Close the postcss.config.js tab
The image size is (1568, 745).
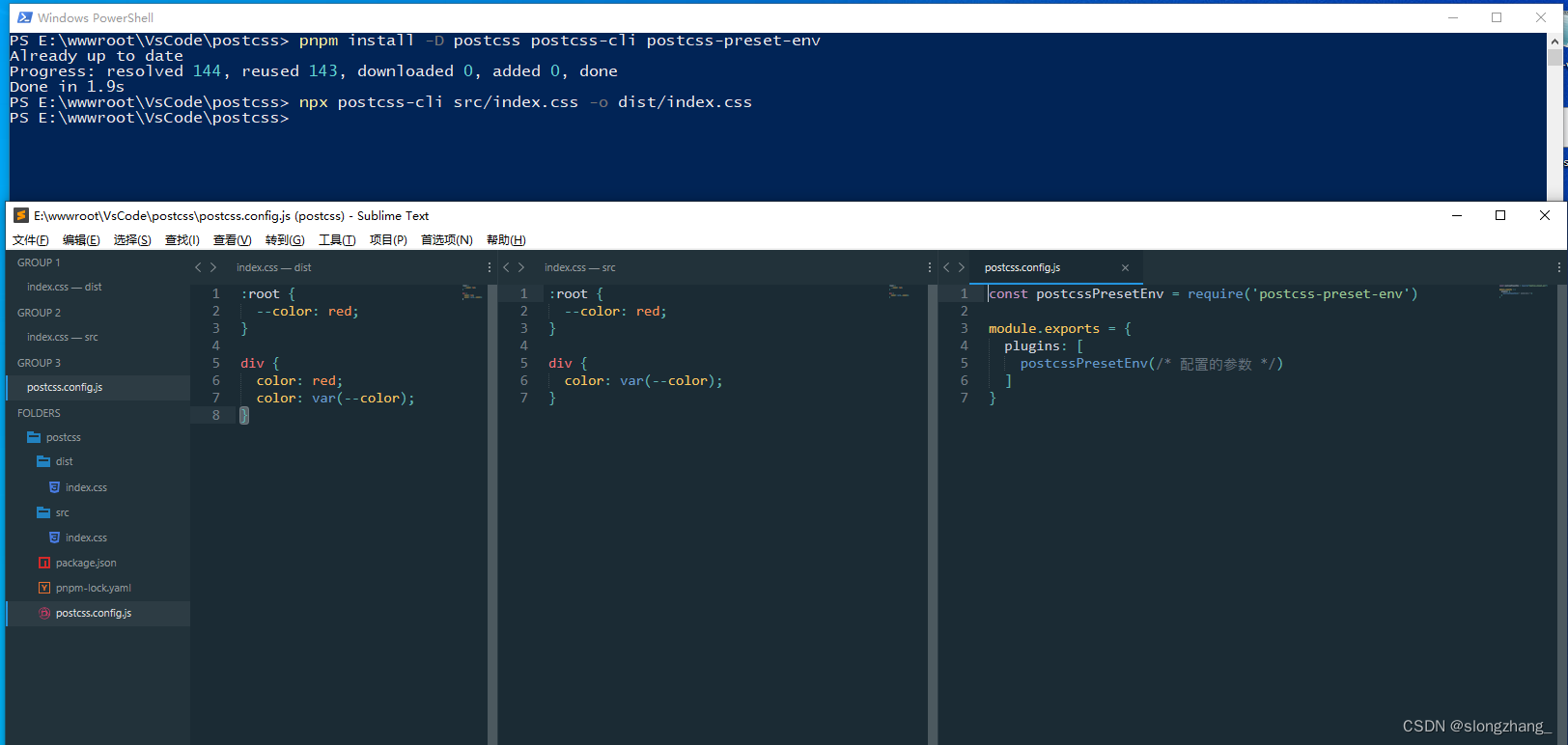[1125, 267]
